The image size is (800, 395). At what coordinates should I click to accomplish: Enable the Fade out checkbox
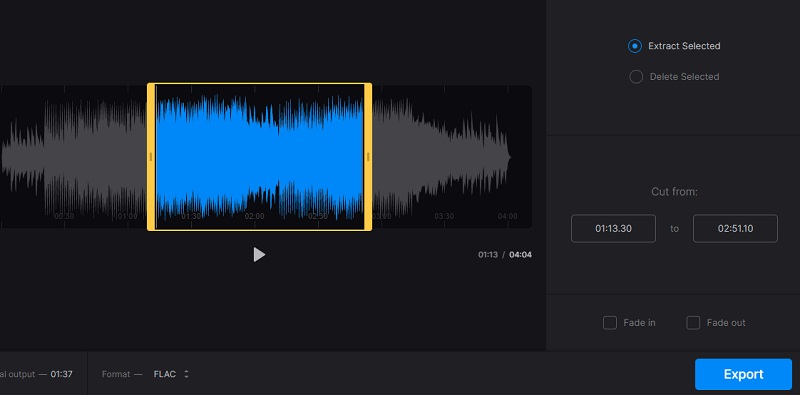(693, 323)
